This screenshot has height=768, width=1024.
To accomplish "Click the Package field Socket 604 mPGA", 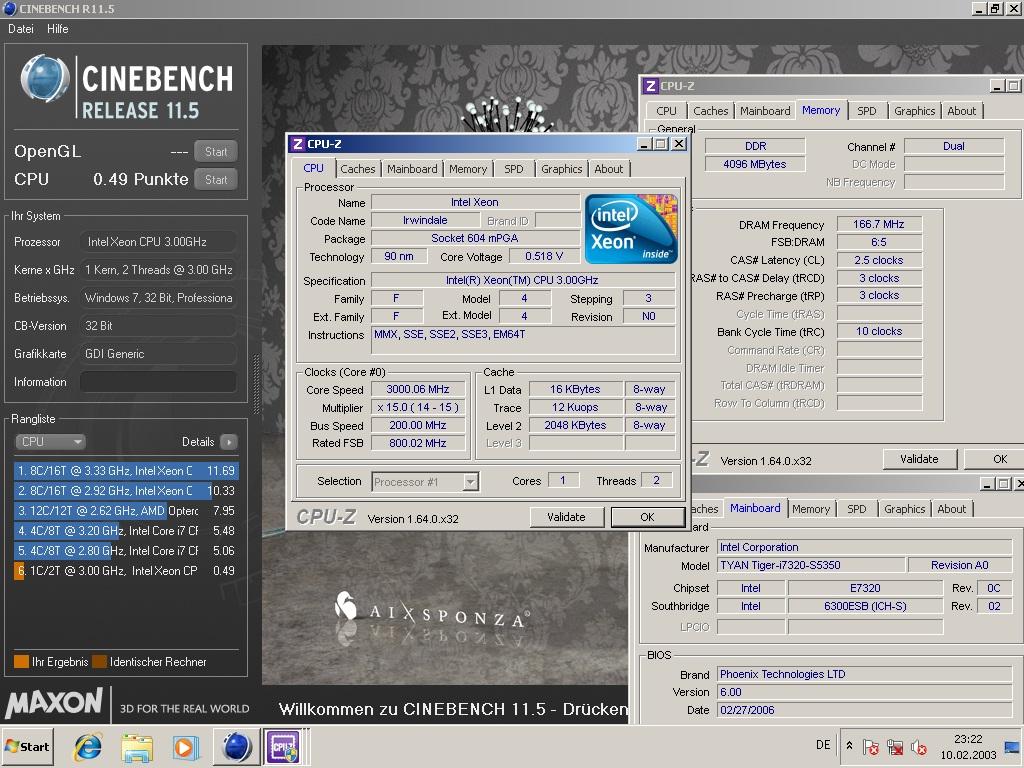I will pyautogui.click(x=475, y=238).
